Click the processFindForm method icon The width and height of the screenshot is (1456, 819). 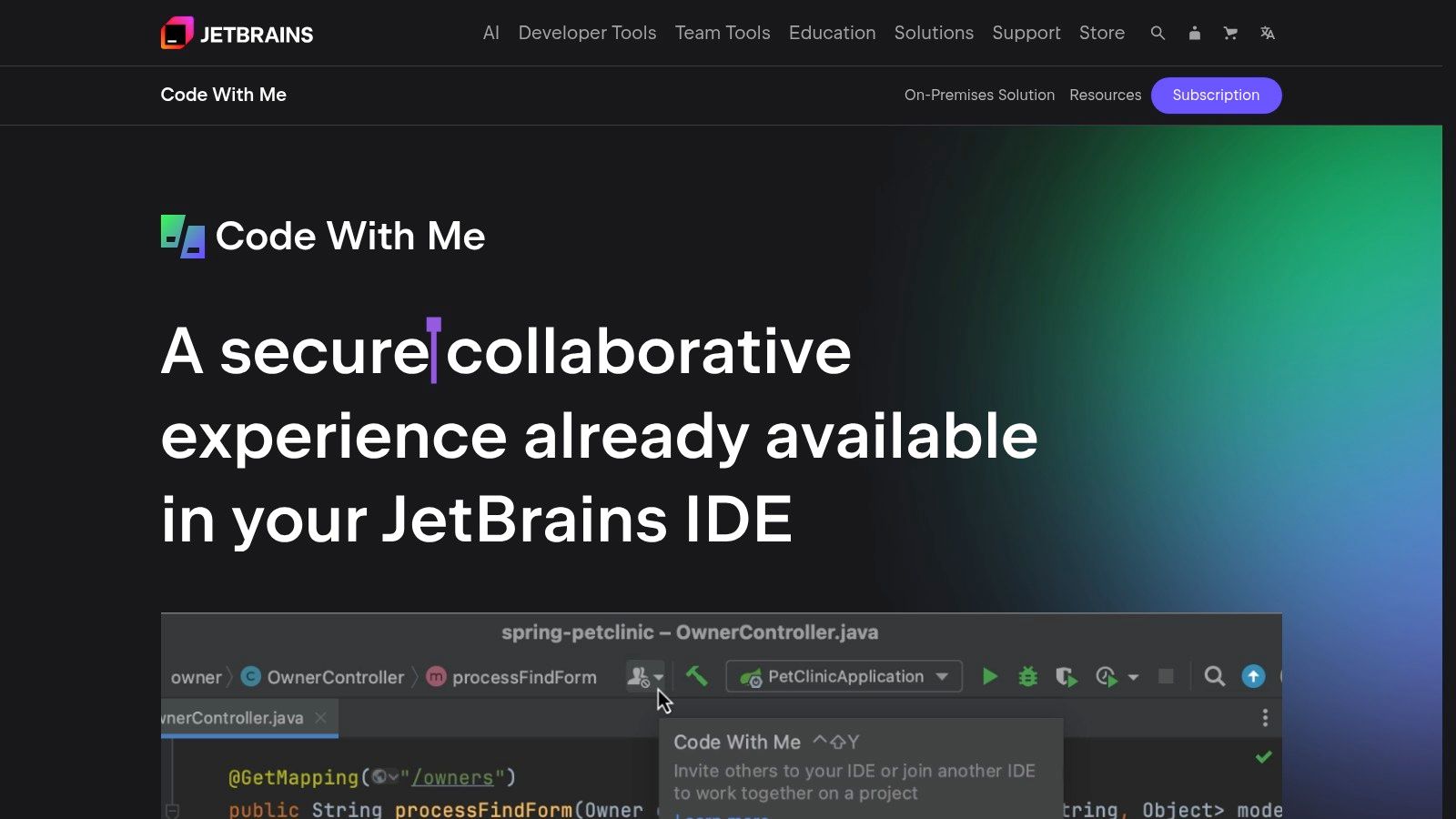(437, 676)
